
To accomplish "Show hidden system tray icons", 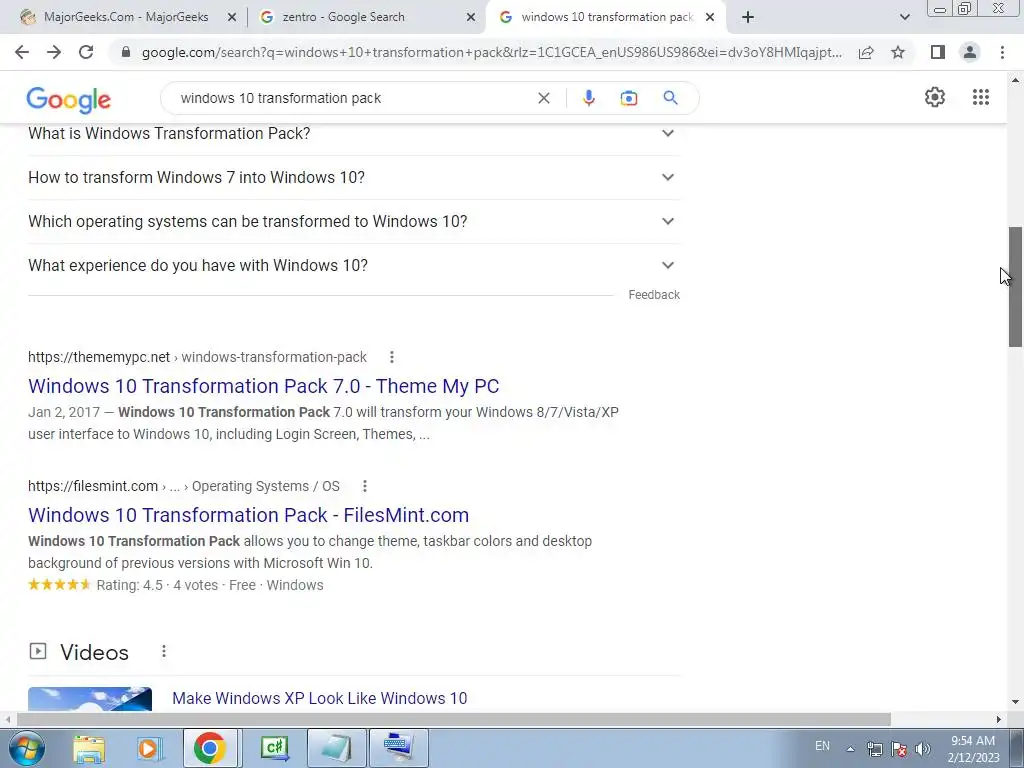I will pos(850,749).
